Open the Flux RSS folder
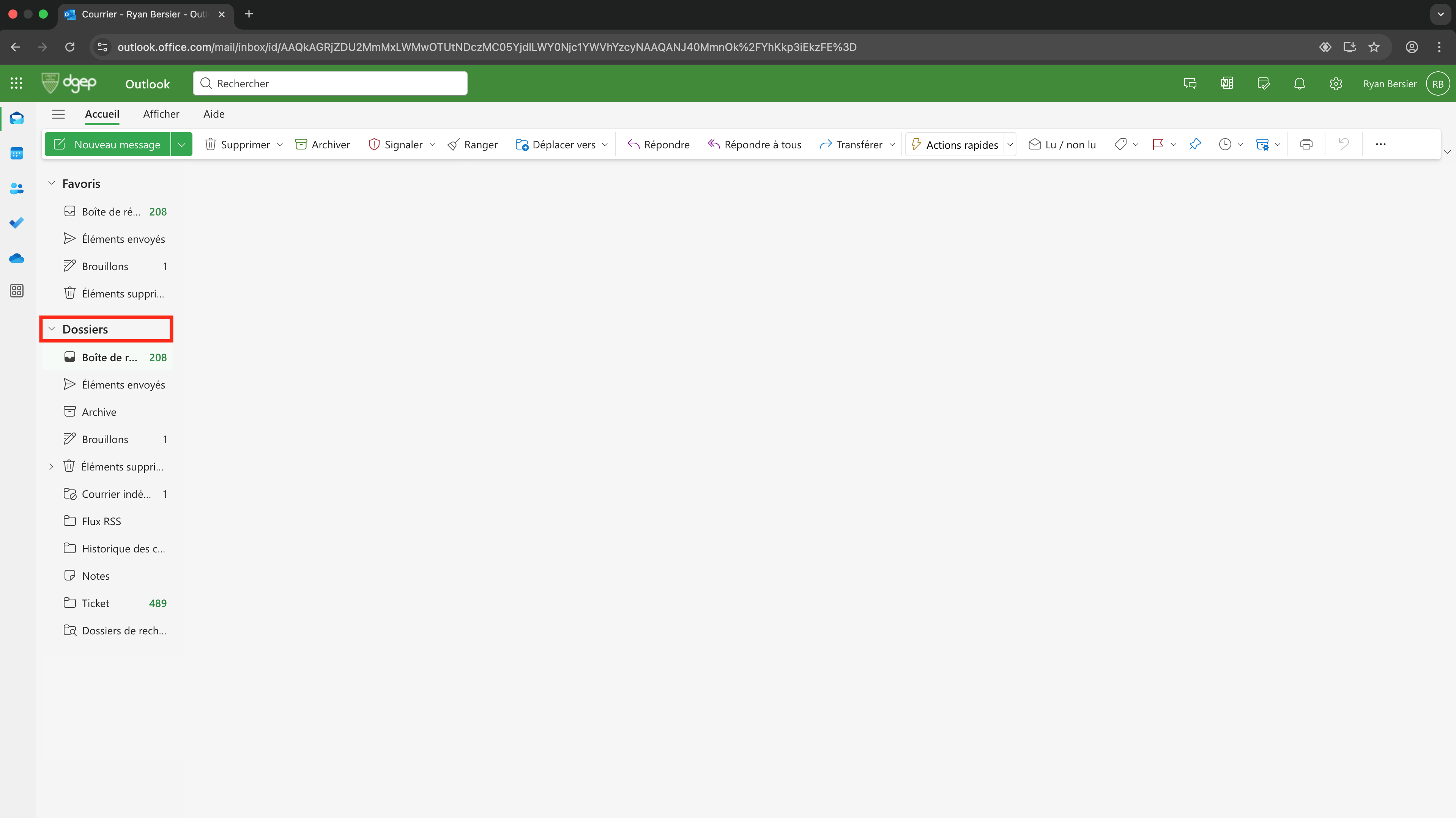 [107, 521]
